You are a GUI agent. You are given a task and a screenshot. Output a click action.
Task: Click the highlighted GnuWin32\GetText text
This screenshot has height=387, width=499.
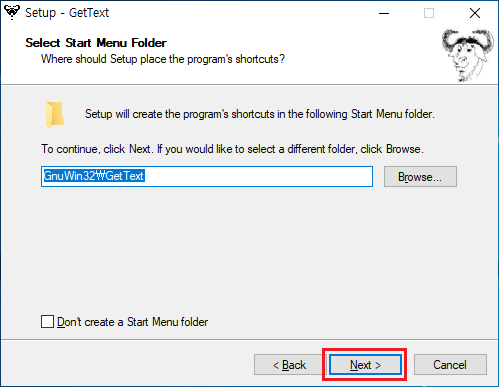coord(94,176)
